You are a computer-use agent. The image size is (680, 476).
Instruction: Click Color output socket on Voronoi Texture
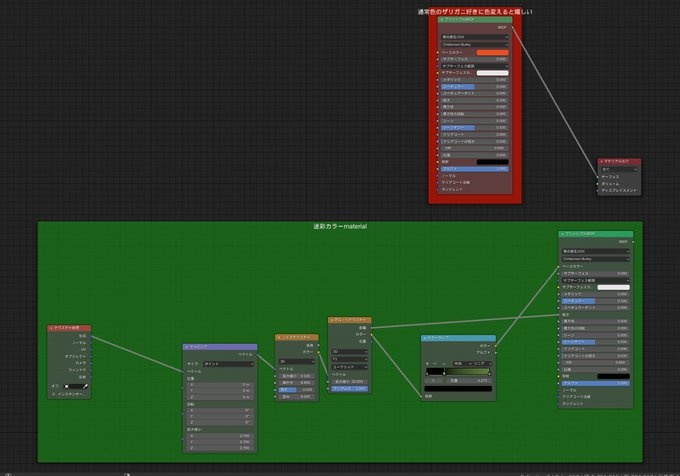371,334
